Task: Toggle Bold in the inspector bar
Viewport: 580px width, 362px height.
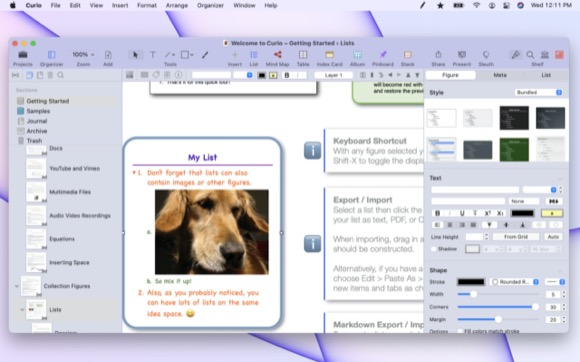Action: point(287,75)
